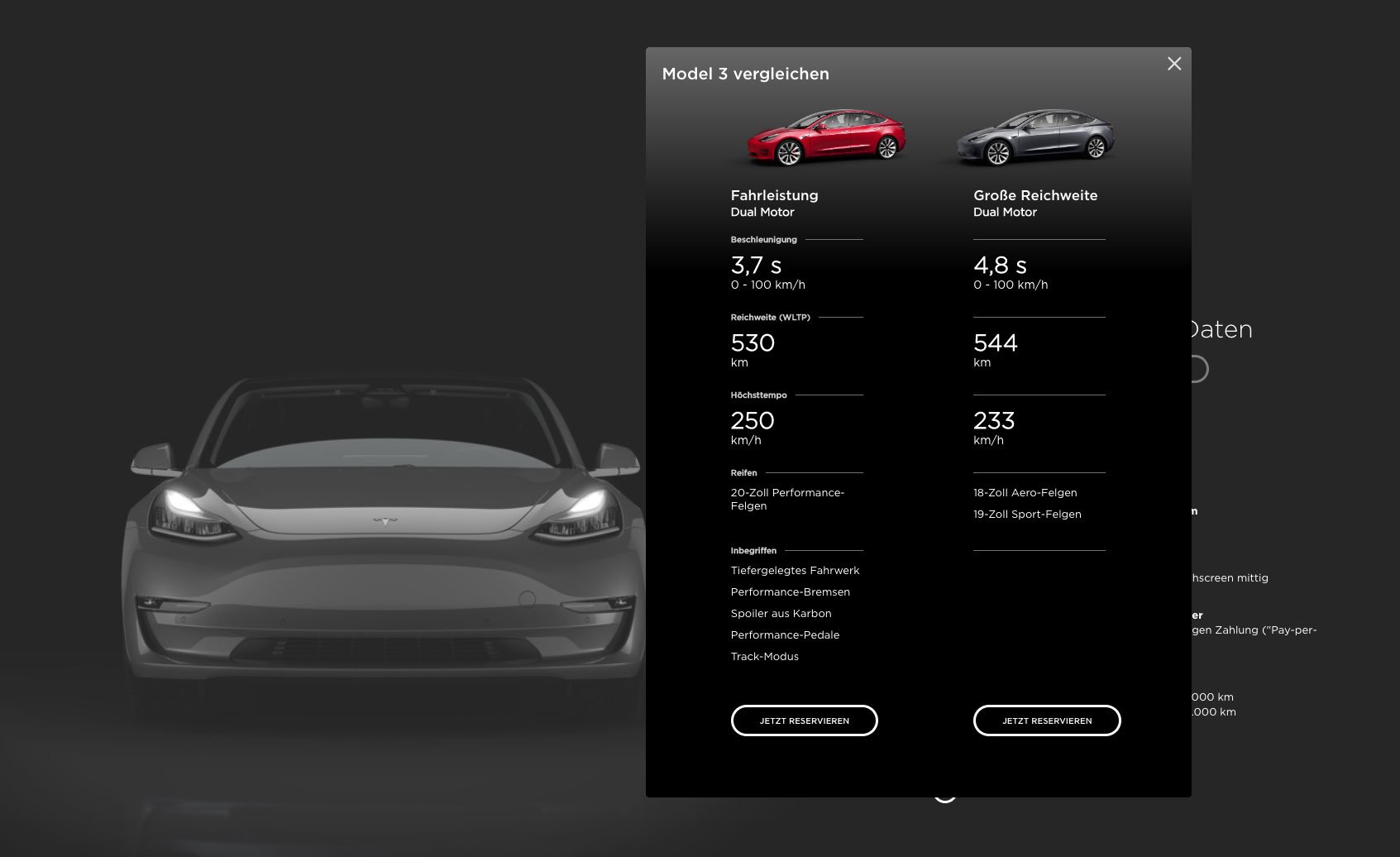
Task: Click the Model 3 vergleichen title
Action: (x=745, y=74)
